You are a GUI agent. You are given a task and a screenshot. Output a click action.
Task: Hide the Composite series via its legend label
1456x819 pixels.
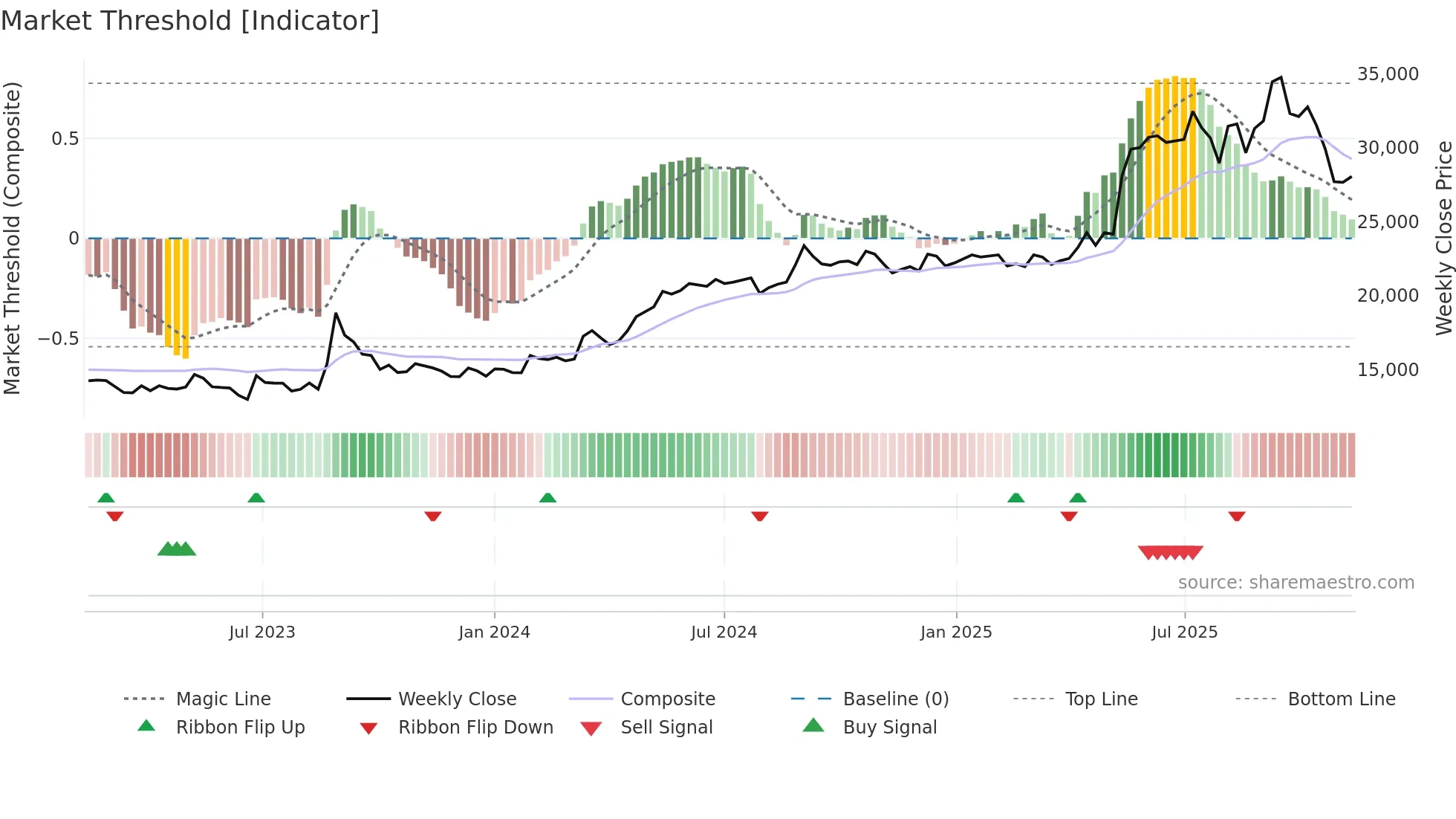668,699
